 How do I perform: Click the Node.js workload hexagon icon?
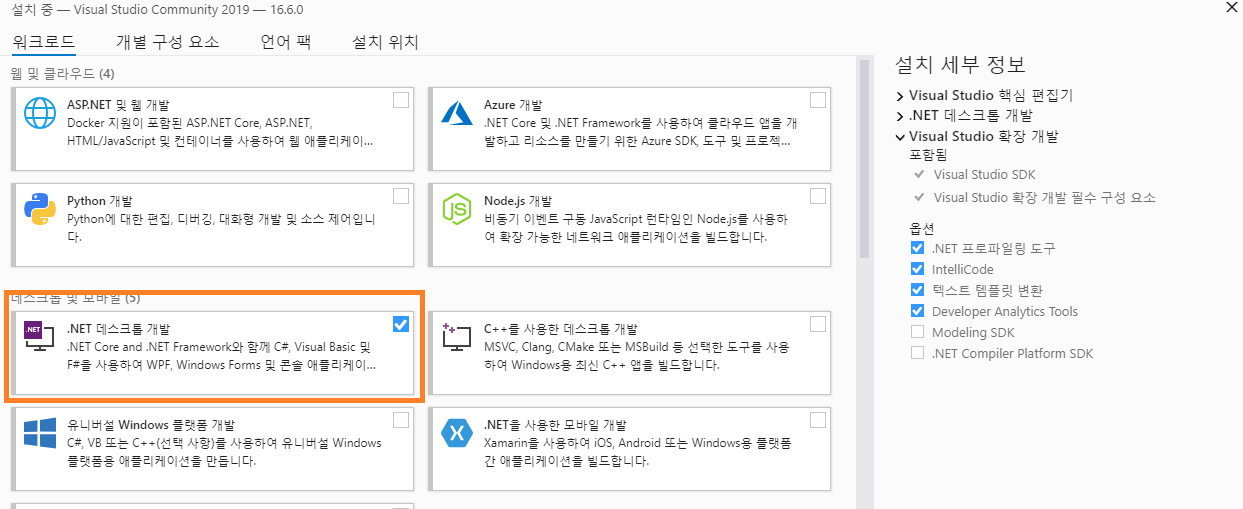tap(457, 210)
